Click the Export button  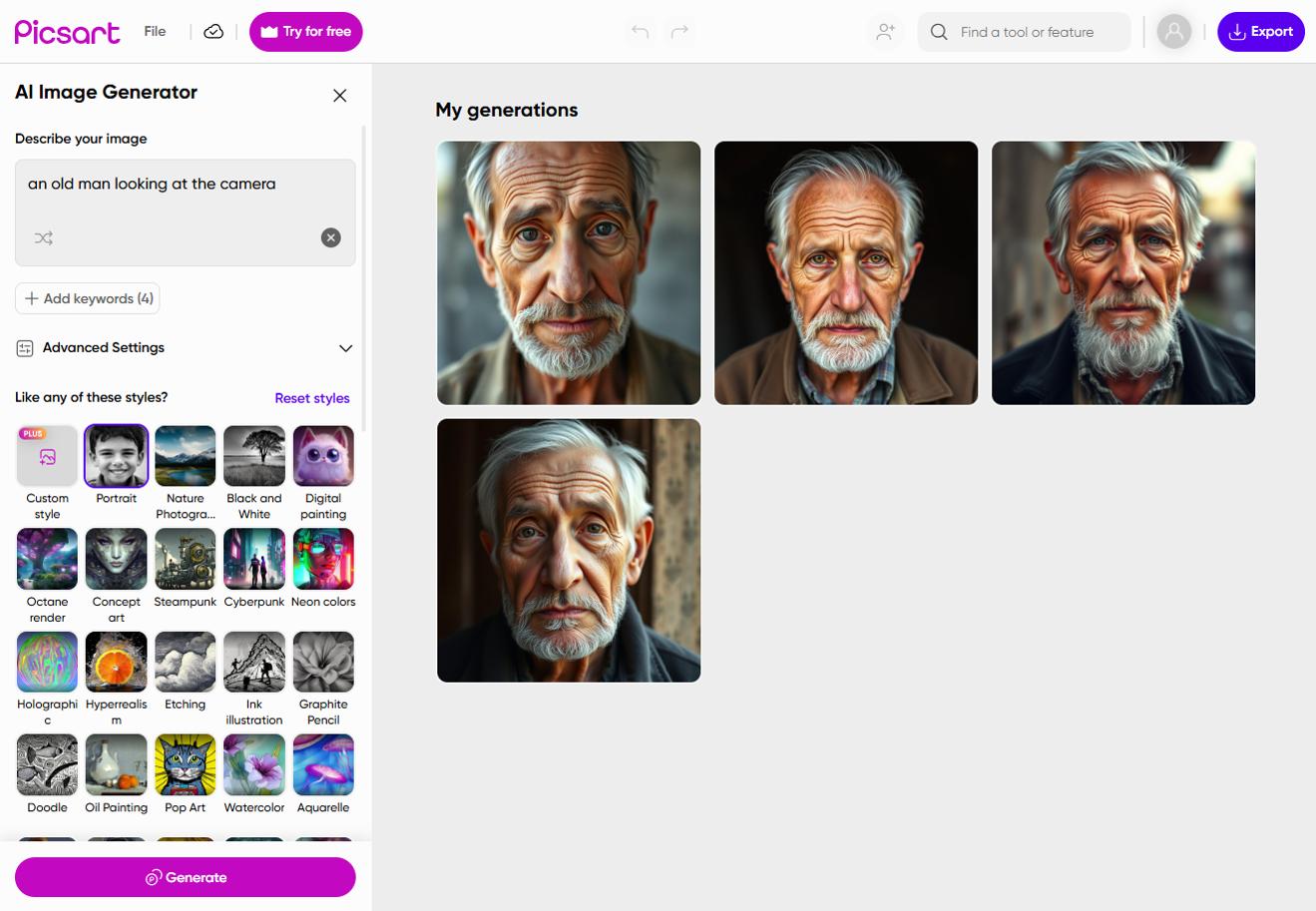click(x=1260, y=31)
